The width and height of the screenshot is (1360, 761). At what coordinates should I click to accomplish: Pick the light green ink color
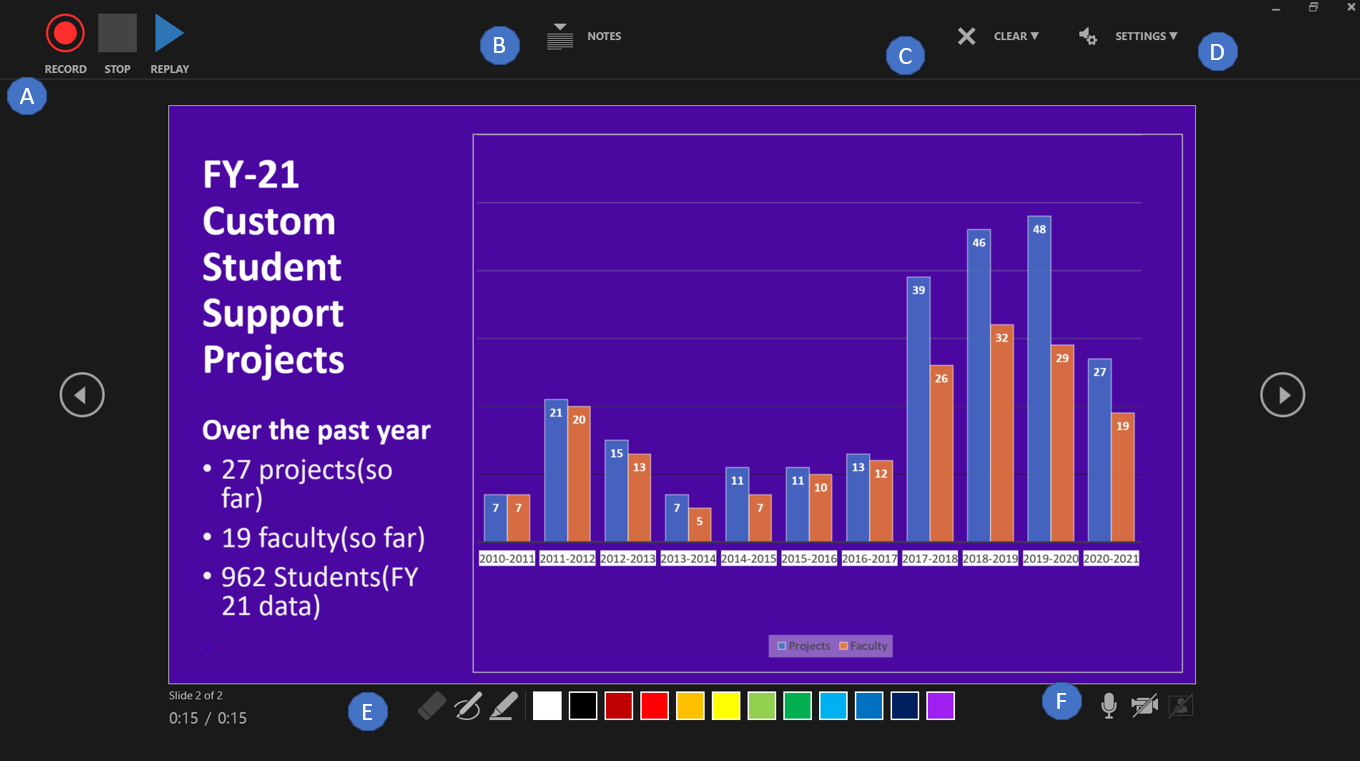762,706
